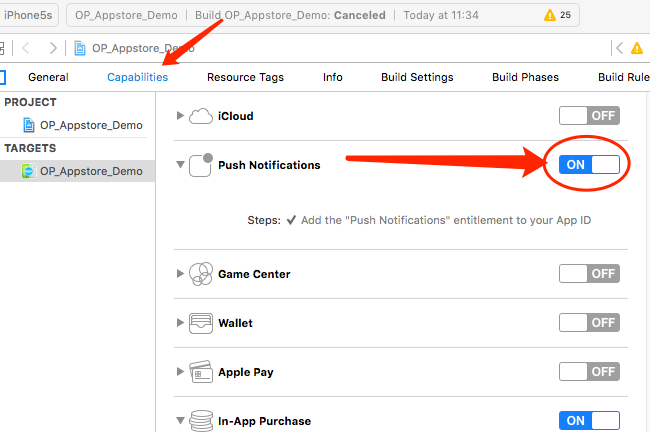Collapse the In-App Purchase section
Image resolution: width=650 pixels, height=432 pixels.
coord(180,420)
